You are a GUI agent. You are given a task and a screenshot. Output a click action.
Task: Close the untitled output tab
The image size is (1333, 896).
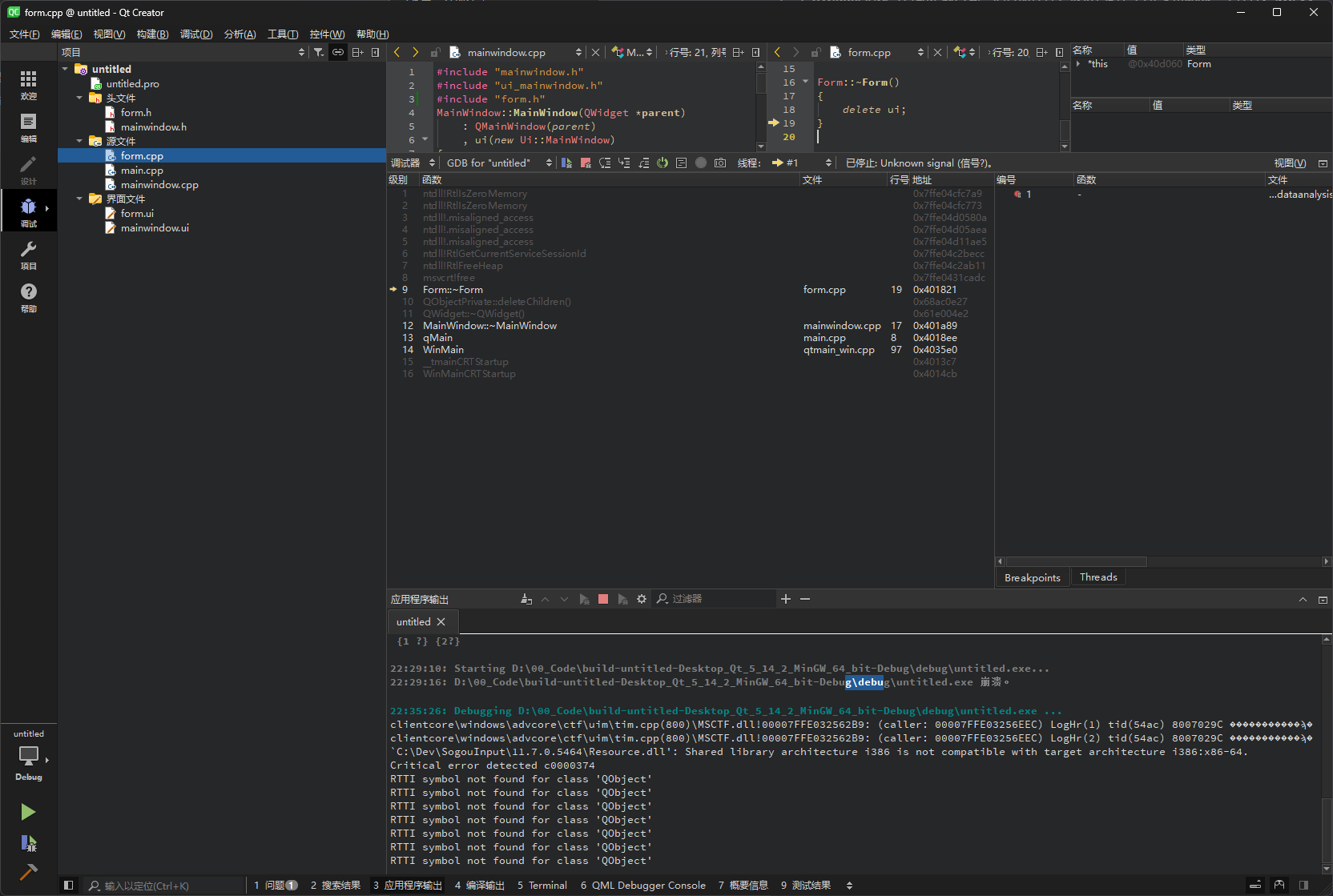(441, 621)
